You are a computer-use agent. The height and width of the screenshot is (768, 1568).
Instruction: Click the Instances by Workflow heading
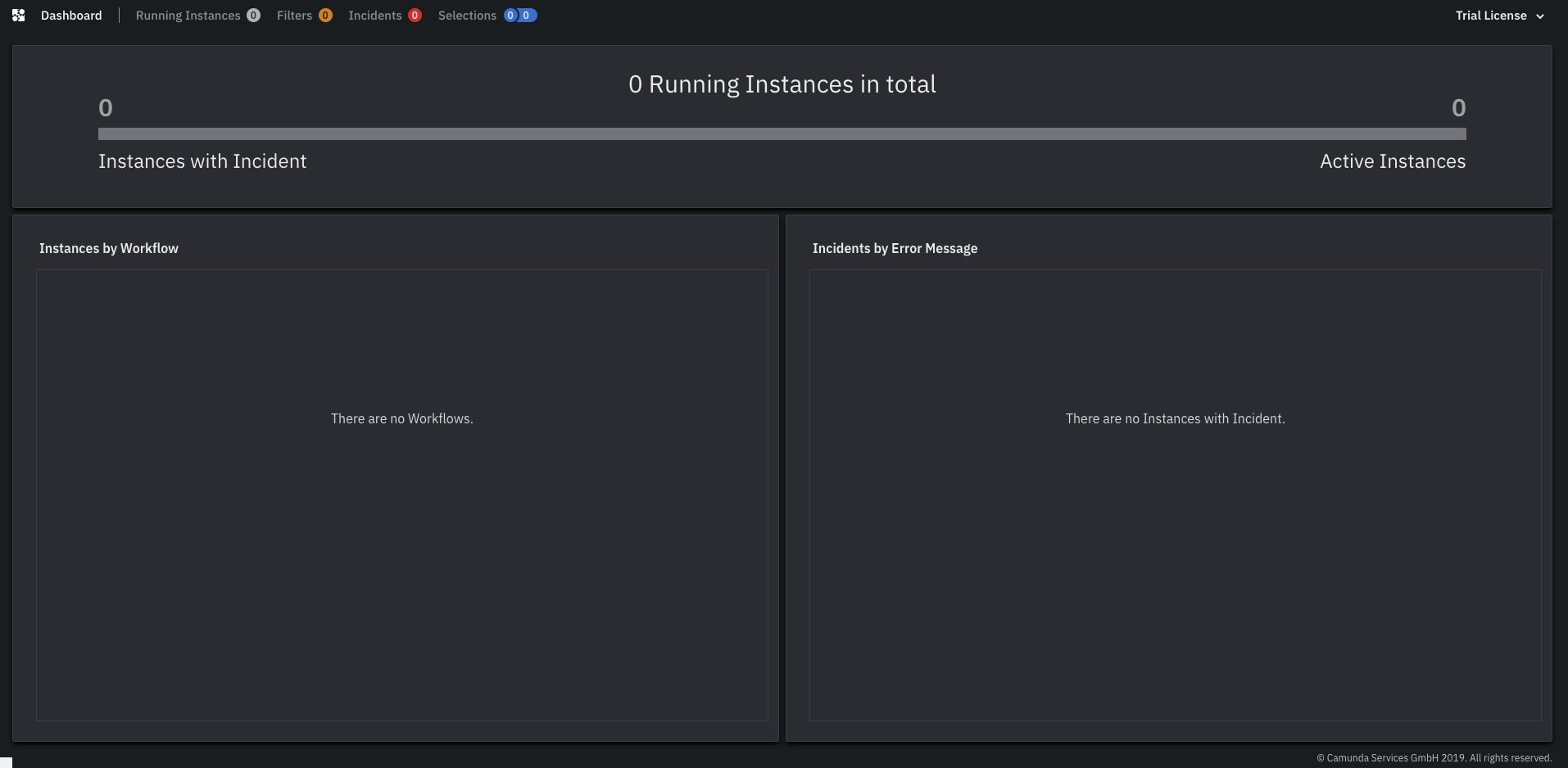pyautogui.click(x=109, y=248)
